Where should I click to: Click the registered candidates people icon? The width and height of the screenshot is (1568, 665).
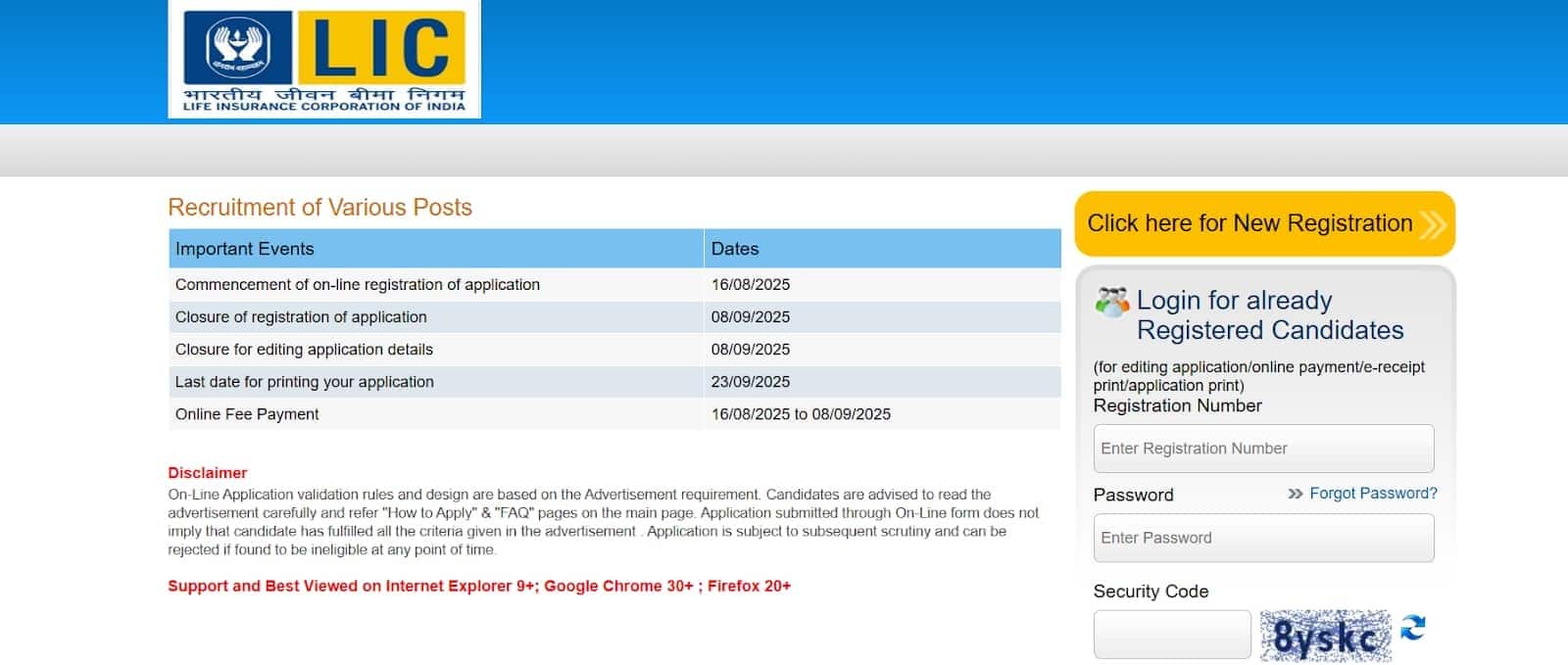pos(1112,302)
